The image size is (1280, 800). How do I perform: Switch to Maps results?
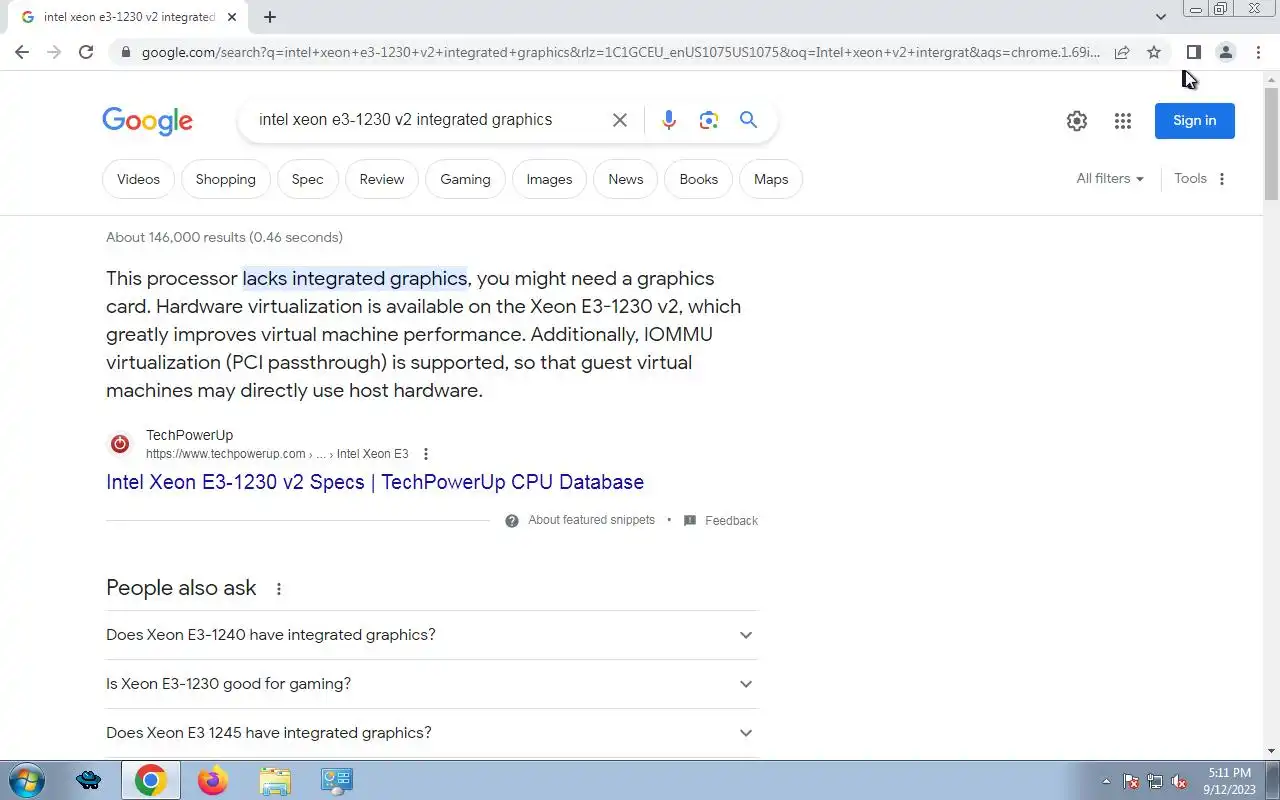point(771,180)
